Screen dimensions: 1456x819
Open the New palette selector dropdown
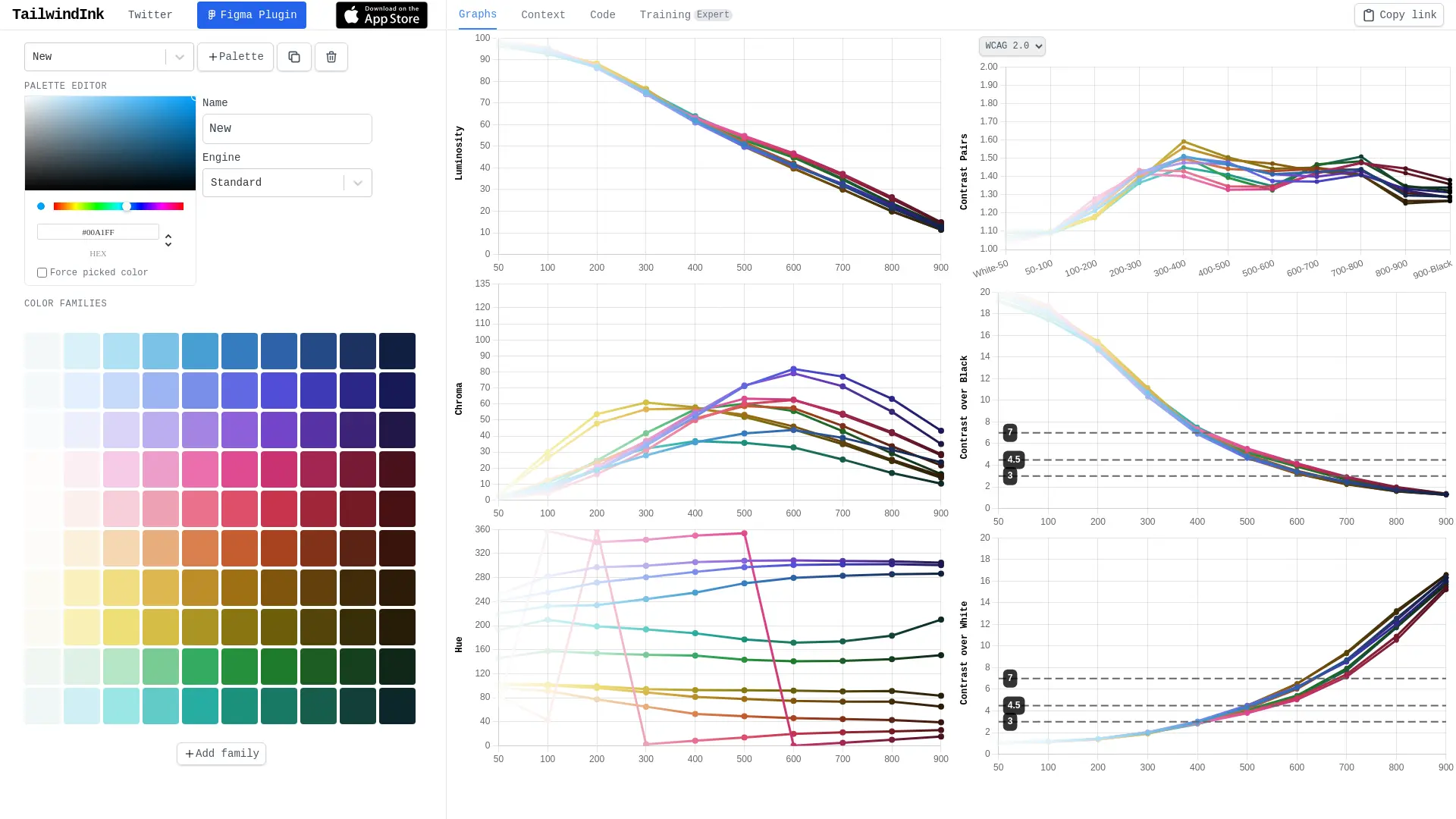[x=108, y=57]
